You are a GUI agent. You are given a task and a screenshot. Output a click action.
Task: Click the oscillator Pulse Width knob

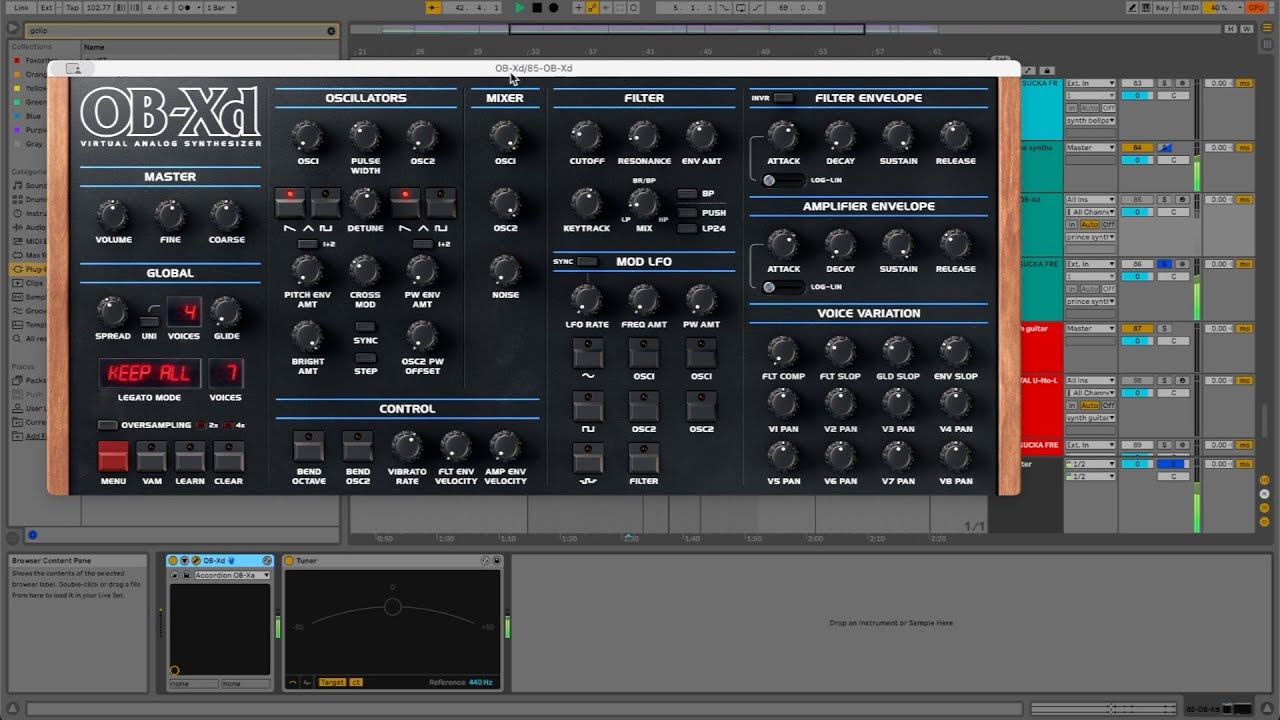[x=365, y=136]
